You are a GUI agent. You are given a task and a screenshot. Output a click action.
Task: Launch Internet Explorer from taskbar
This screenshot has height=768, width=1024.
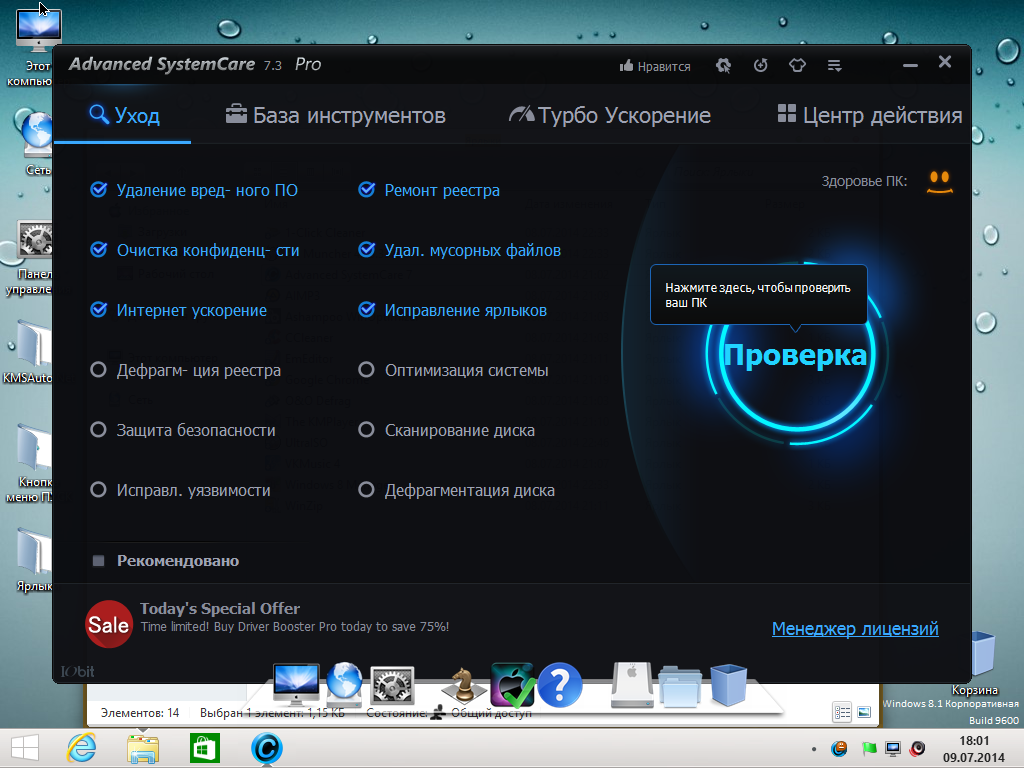tap(82, 748)
